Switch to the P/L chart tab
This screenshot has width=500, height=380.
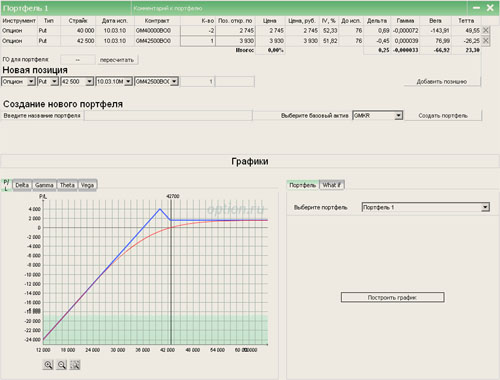pos(6,185)
